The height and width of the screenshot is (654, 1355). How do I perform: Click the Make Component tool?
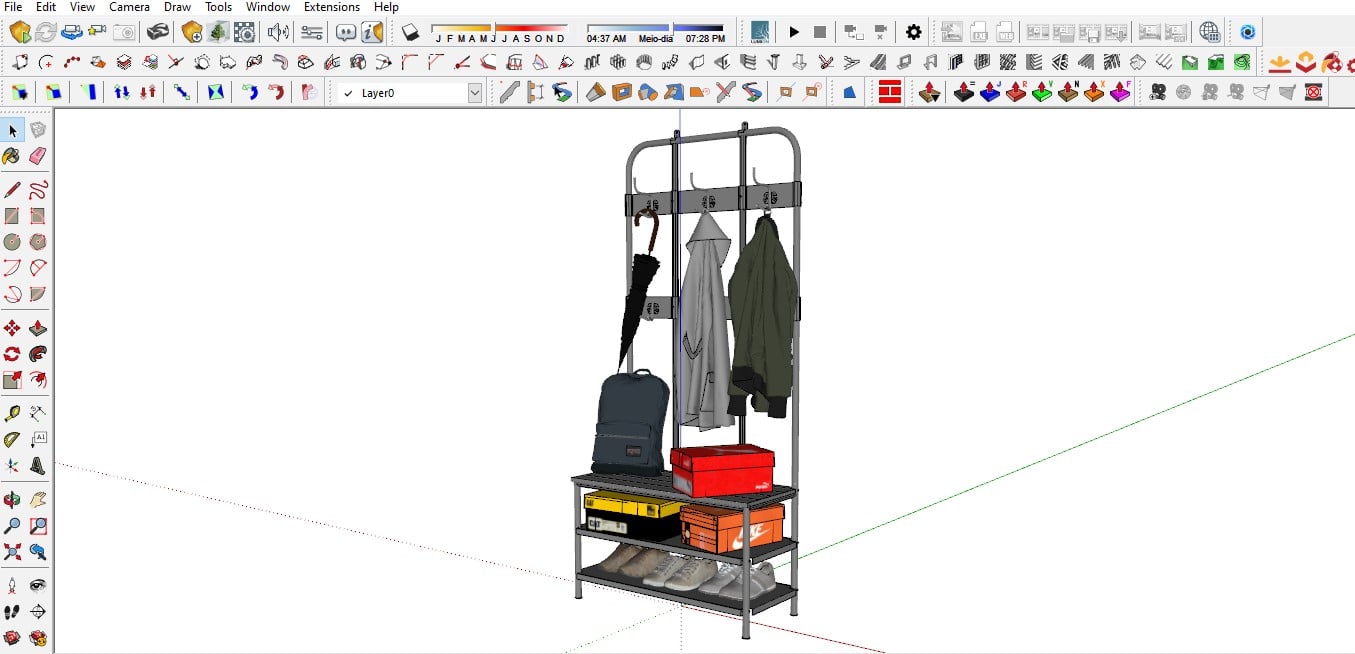point(38,131)
